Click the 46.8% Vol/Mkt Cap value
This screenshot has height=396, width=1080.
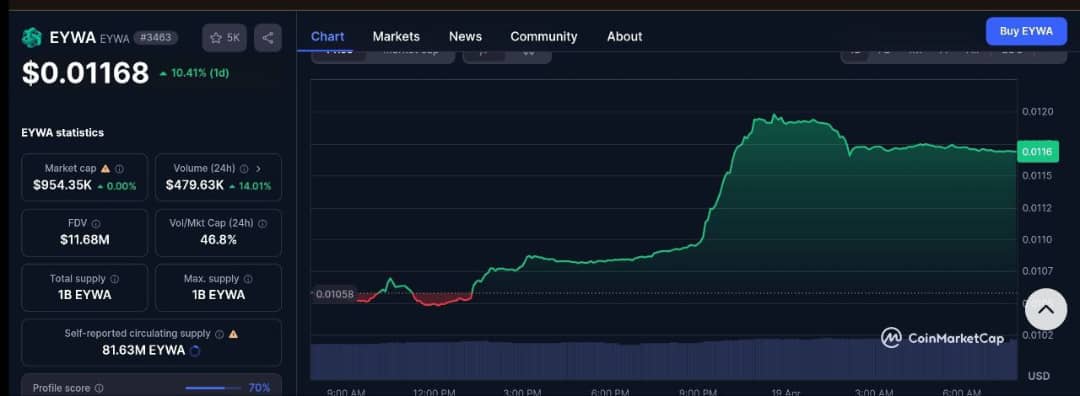(x=218, y=240)
